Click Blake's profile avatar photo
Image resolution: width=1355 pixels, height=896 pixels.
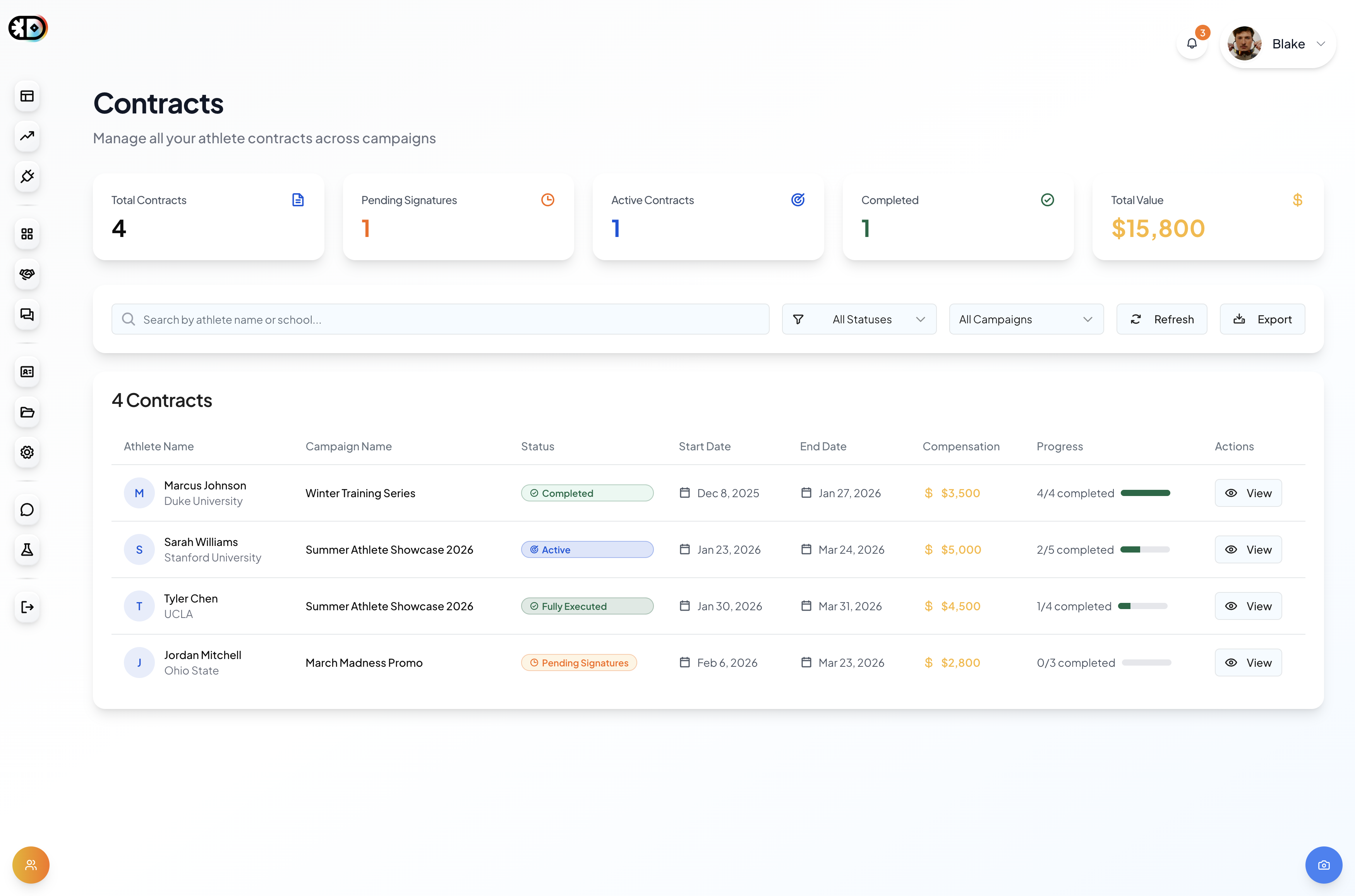[x=1244, y=43]
